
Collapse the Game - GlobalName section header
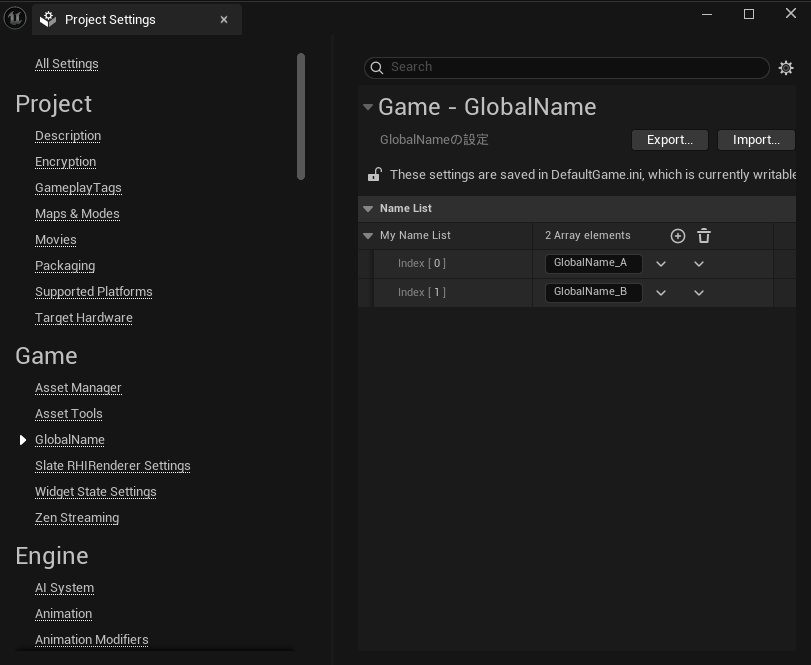[x=368, y=107]
